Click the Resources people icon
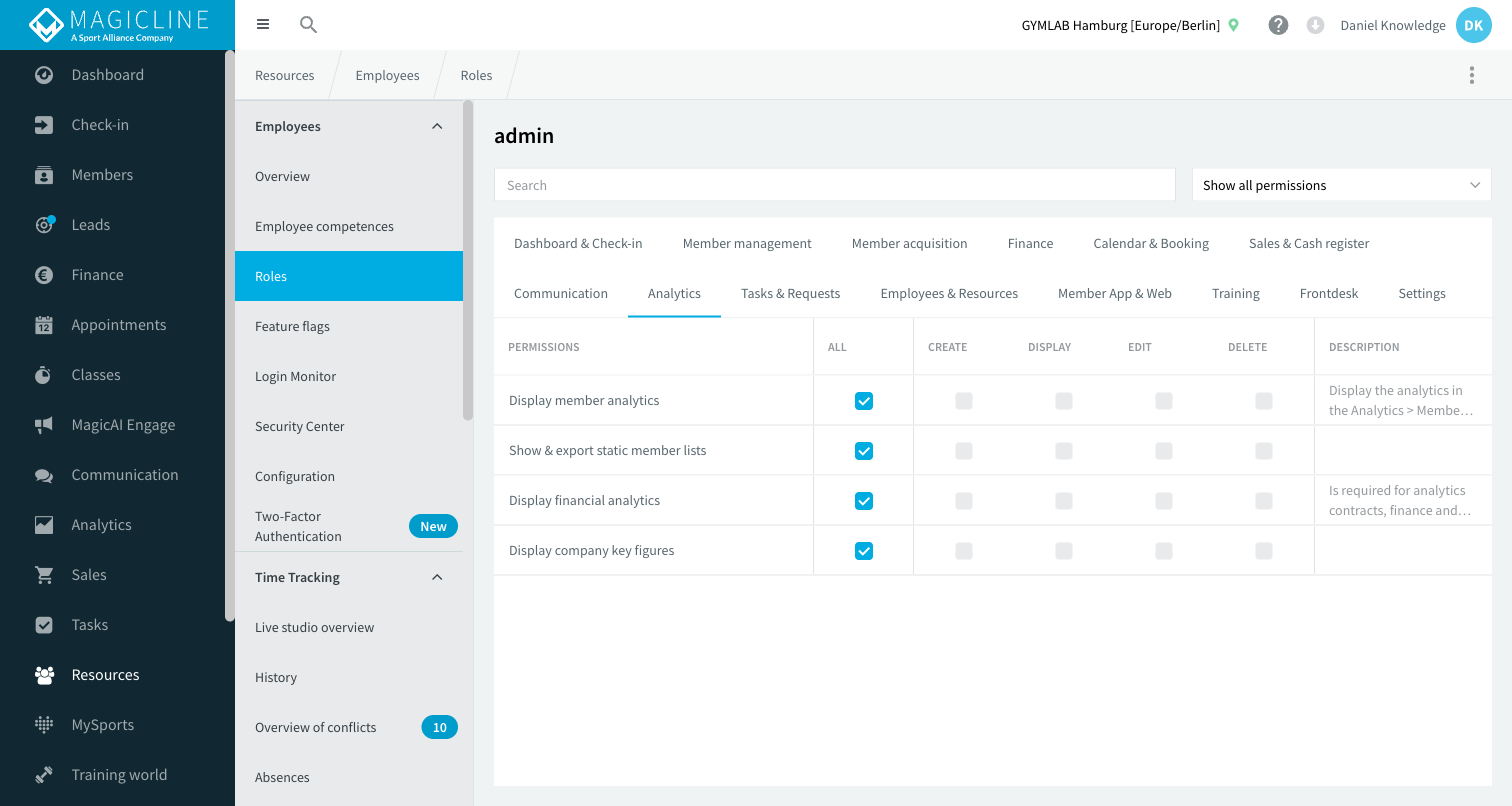 44,675
